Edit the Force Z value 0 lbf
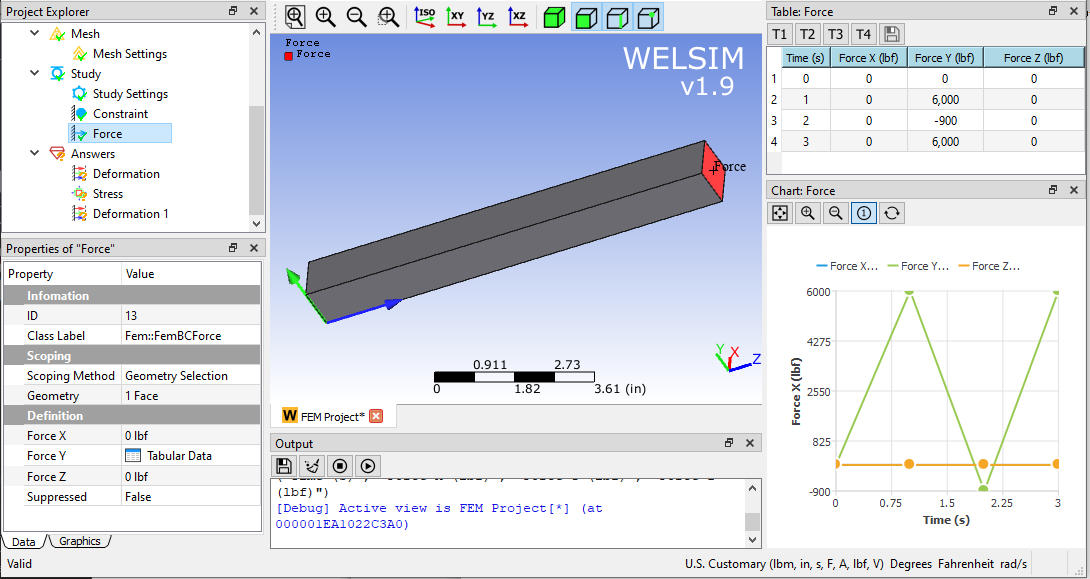Viewport: 1090px width, 579px height. [191, 477]
